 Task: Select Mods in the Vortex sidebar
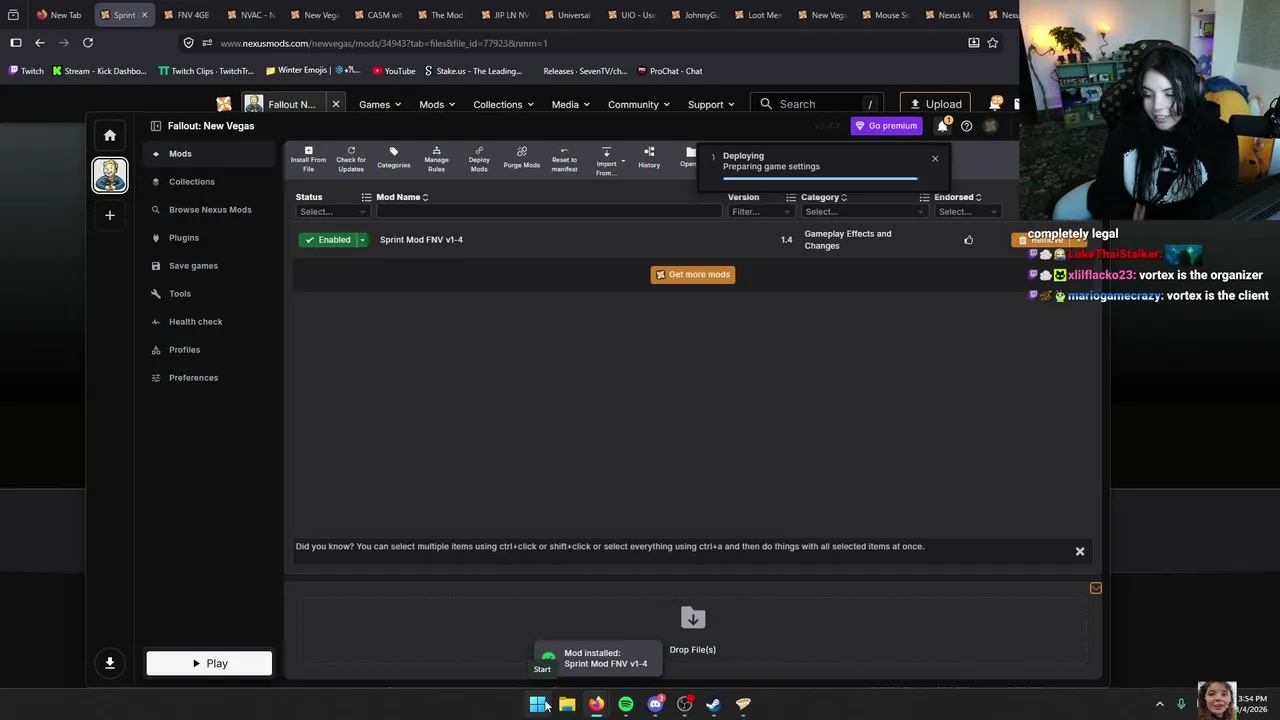210,154
